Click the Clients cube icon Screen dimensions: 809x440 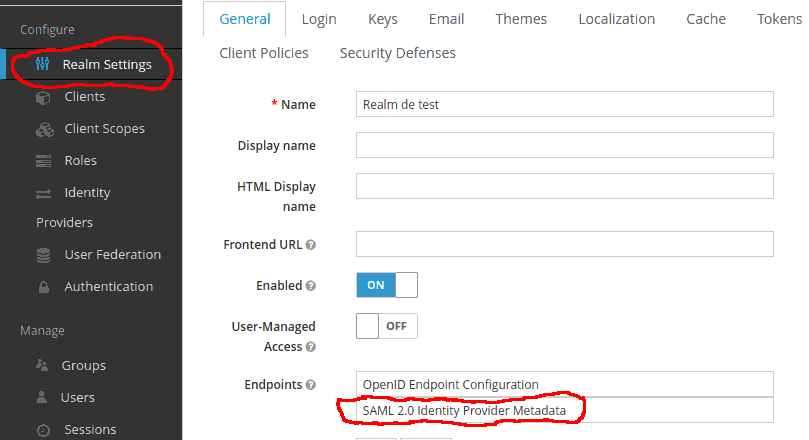point(43,97)
